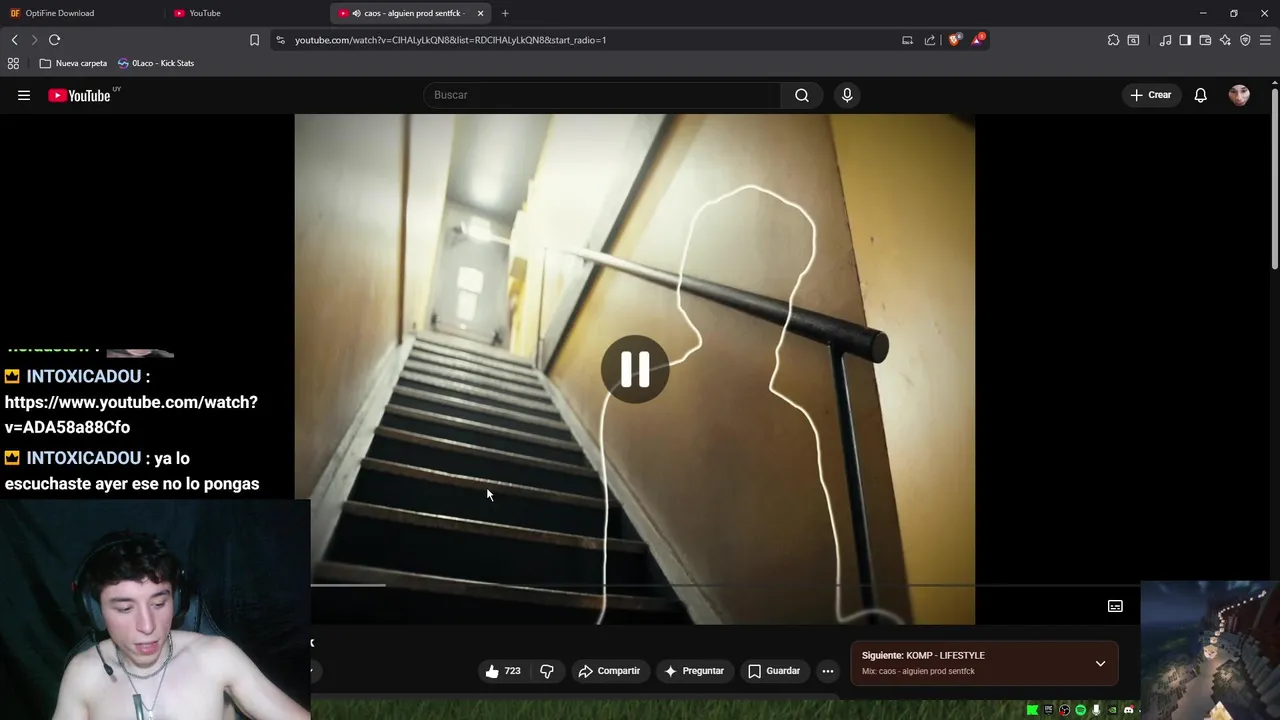Toggle the browser sidebar panel
Viewport: 1280px width, 720px height.
(1185, 40)
